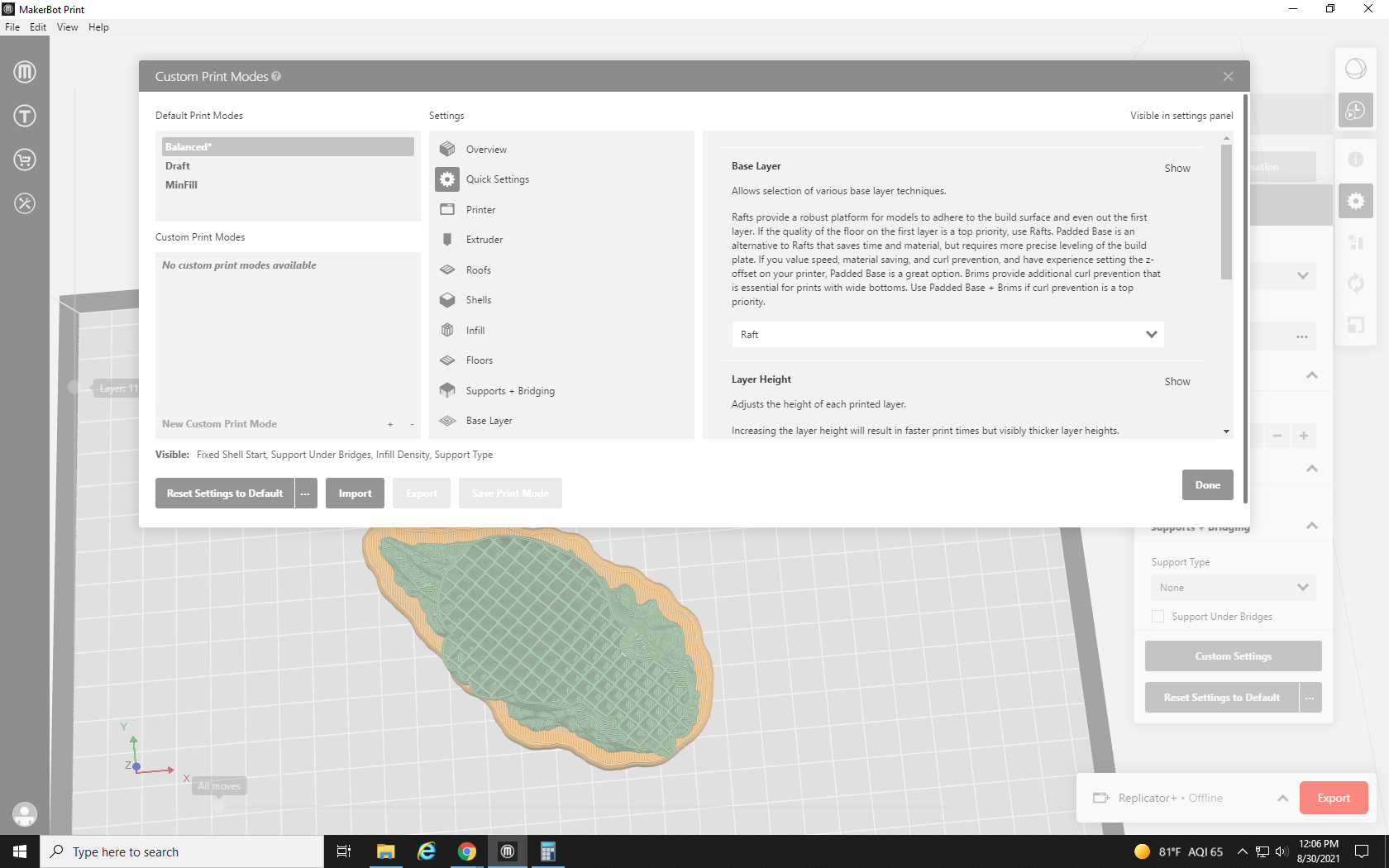This screenshot has width=1389, height=868.
Task: Click the settings list scroll down arrow
Action: (x=1226, y=432)
